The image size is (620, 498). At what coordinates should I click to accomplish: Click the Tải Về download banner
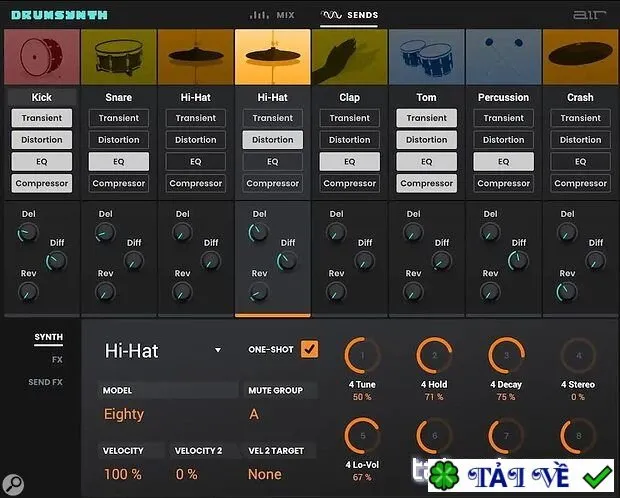tap(521, 475)
